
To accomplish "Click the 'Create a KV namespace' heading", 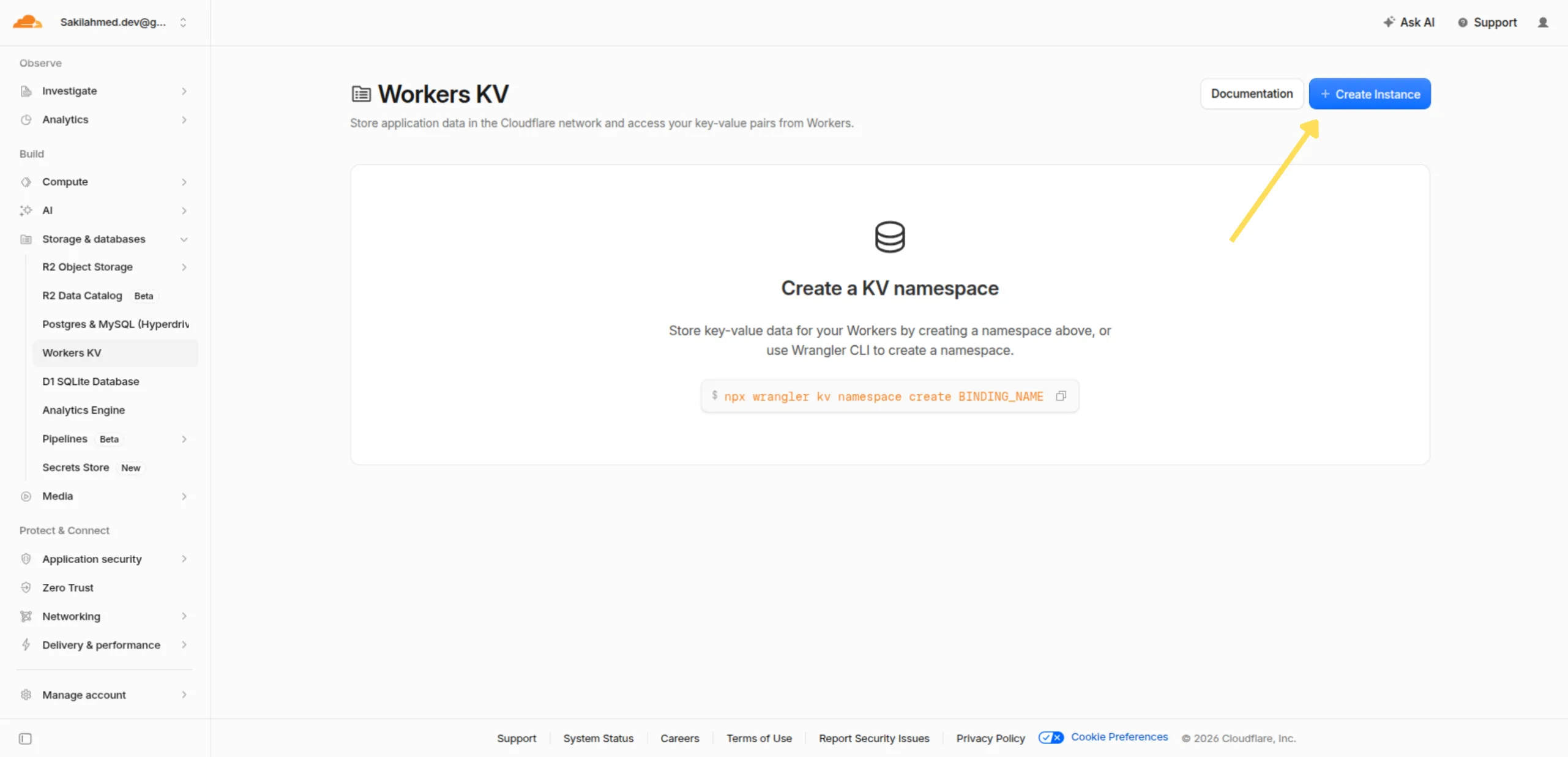I will point(889,288).
